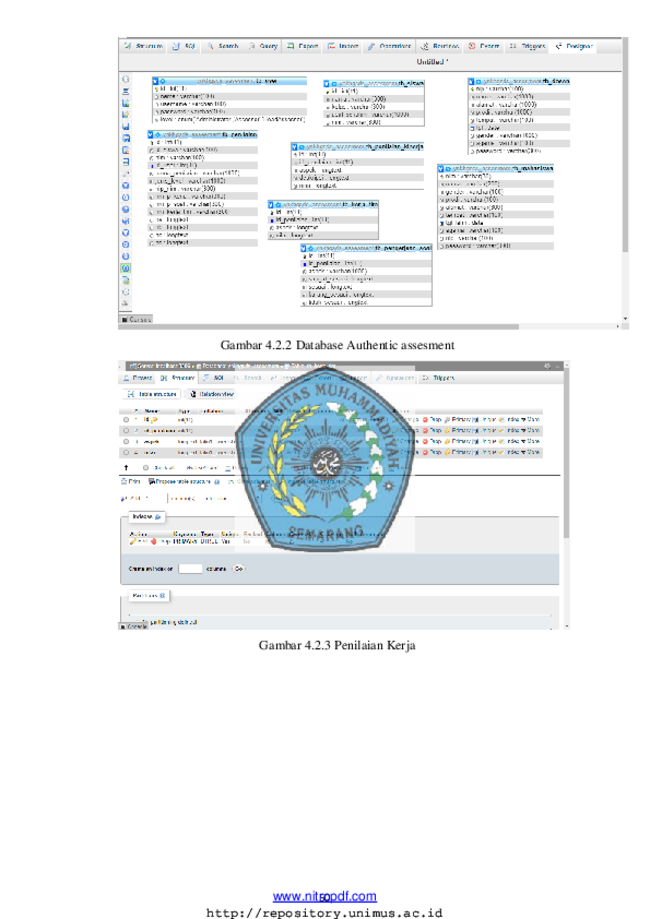This screenshot has width=650, height=919.
Task: Click the tb_mahasiswa table options icon
Action: point(448,168)
